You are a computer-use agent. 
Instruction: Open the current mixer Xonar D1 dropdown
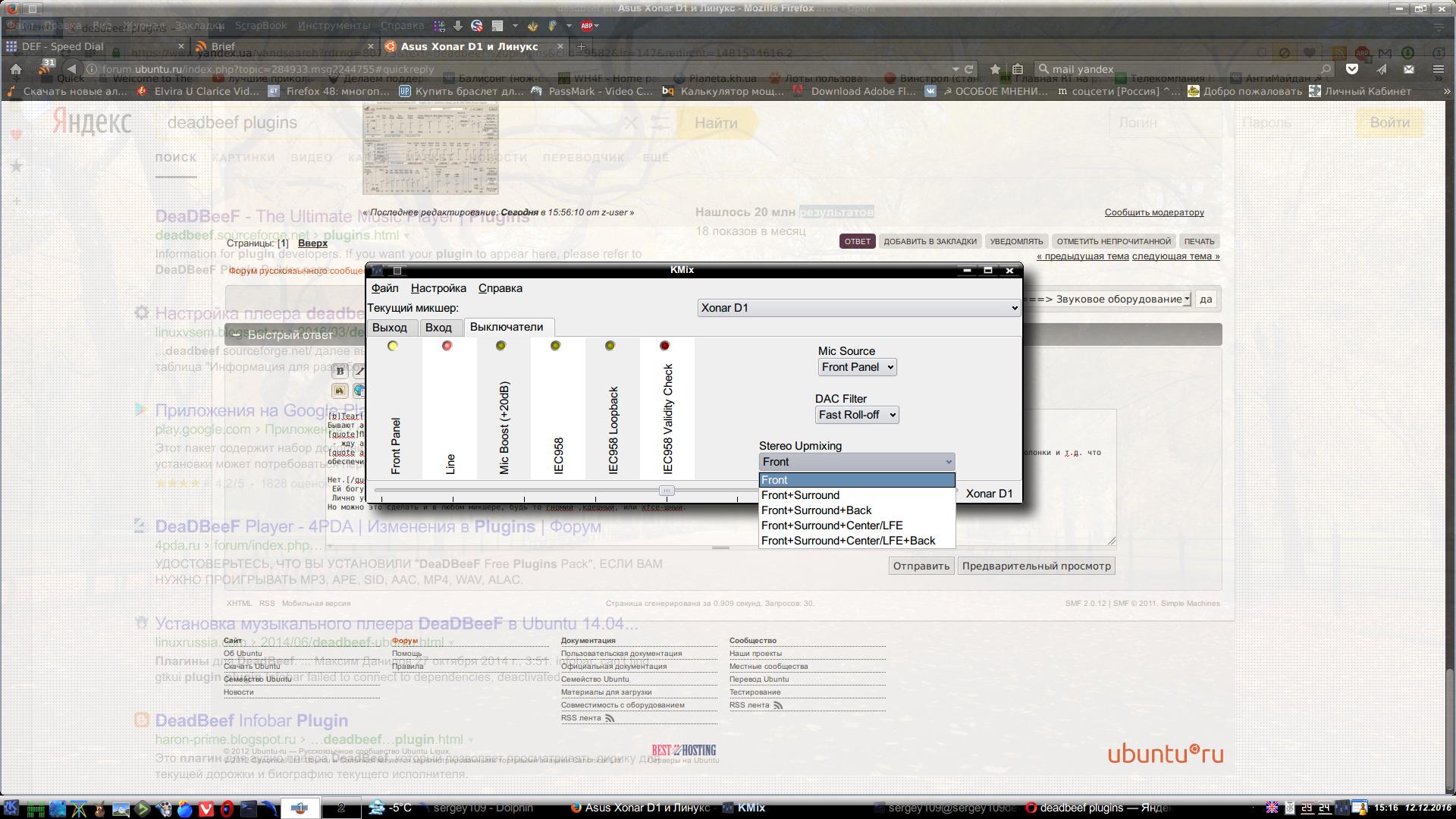pyautogui.click(x=858, y=308)
